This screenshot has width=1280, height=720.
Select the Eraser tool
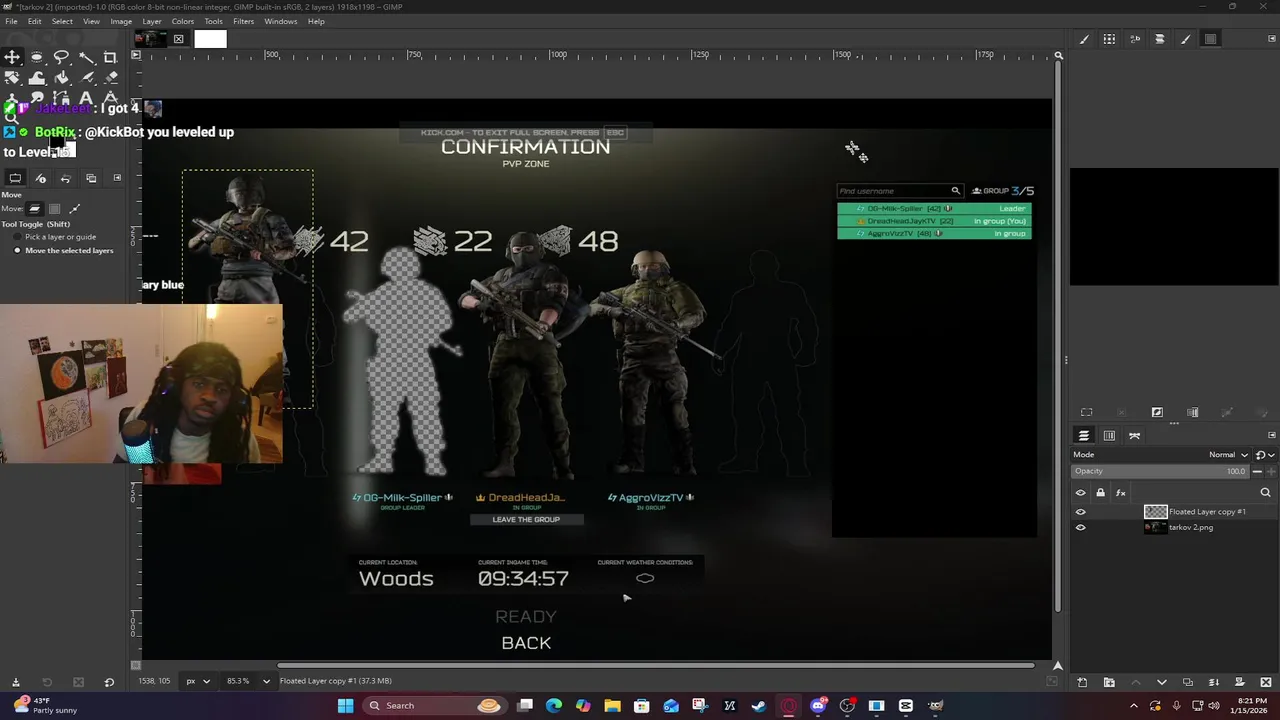pyautogui.click(x=110, y=77)
